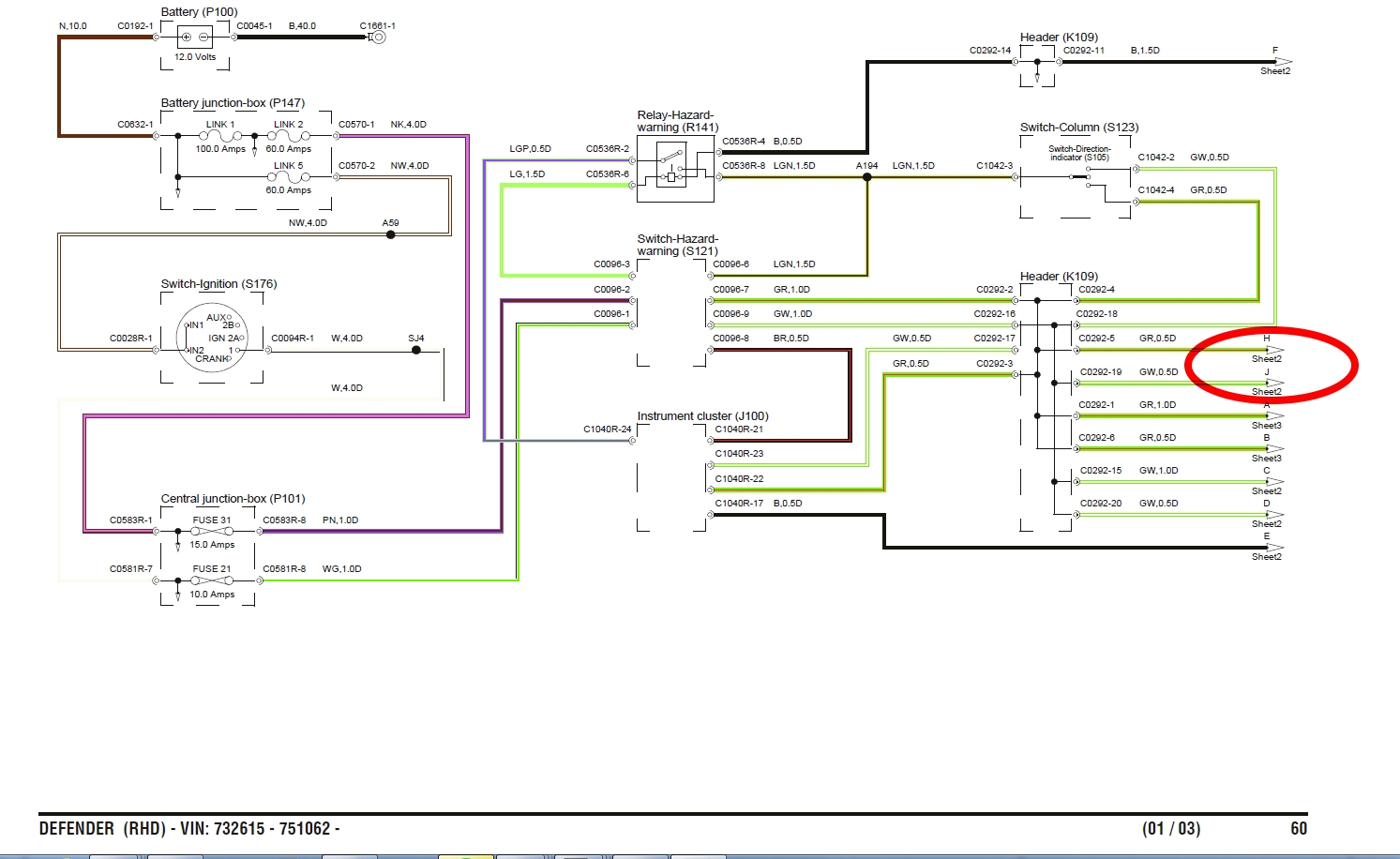Viewport: 1400px width, 859px height.
Task: Follow the H arrow to Sheet2
Action: tap(1274, 350)
